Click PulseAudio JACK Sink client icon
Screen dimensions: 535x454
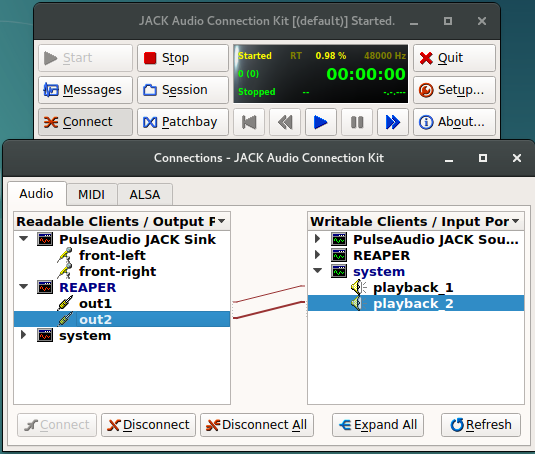click(x=45, y=239)
